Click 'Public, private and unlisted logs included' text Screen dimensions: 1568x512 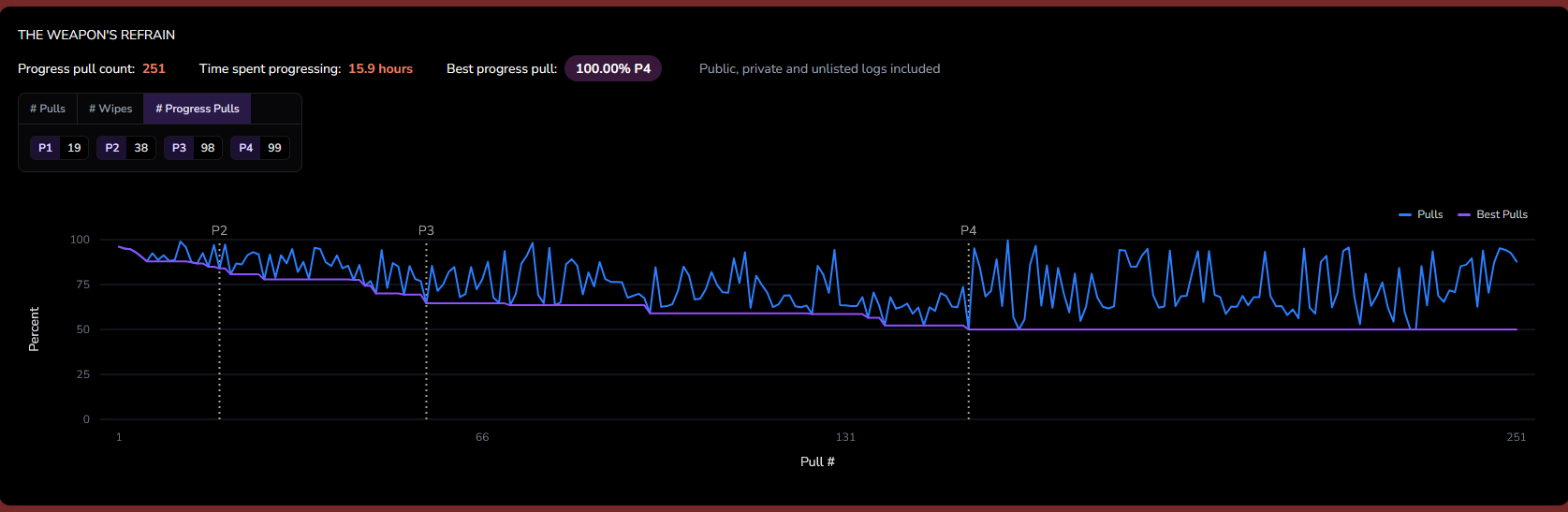click(x=820, y=68)
